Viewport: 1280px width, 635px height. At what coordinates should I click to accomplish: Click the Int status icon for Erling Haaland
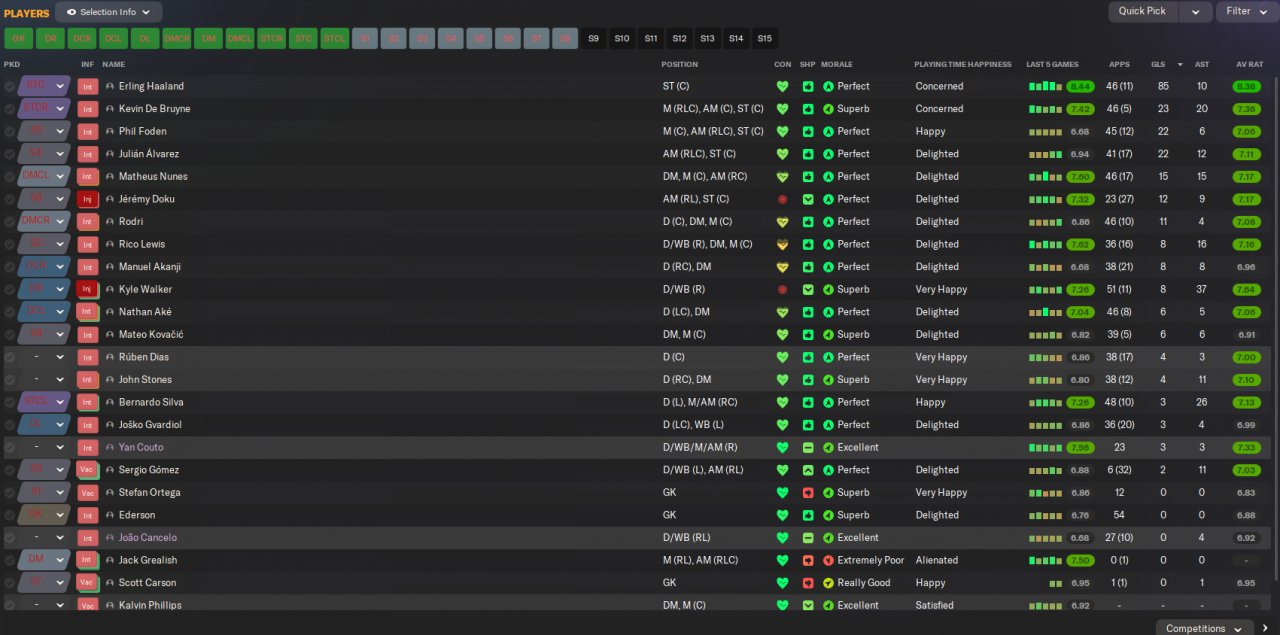[x=88, y=86]
